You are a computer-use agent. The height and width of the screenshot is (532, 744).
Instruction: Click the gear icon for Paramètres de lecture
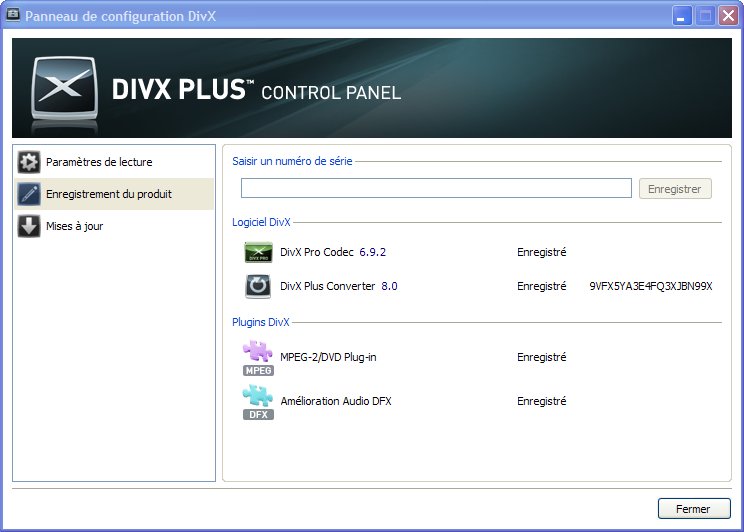pos(29,162)
